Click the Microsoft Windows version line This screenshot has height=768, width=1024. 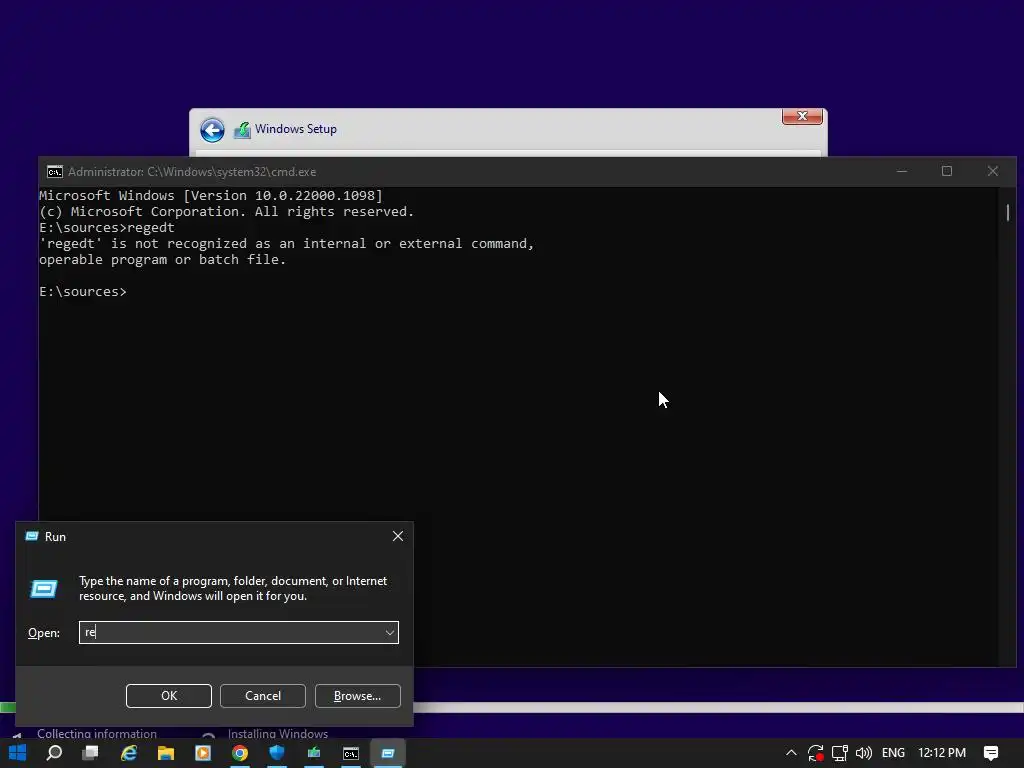210,195
